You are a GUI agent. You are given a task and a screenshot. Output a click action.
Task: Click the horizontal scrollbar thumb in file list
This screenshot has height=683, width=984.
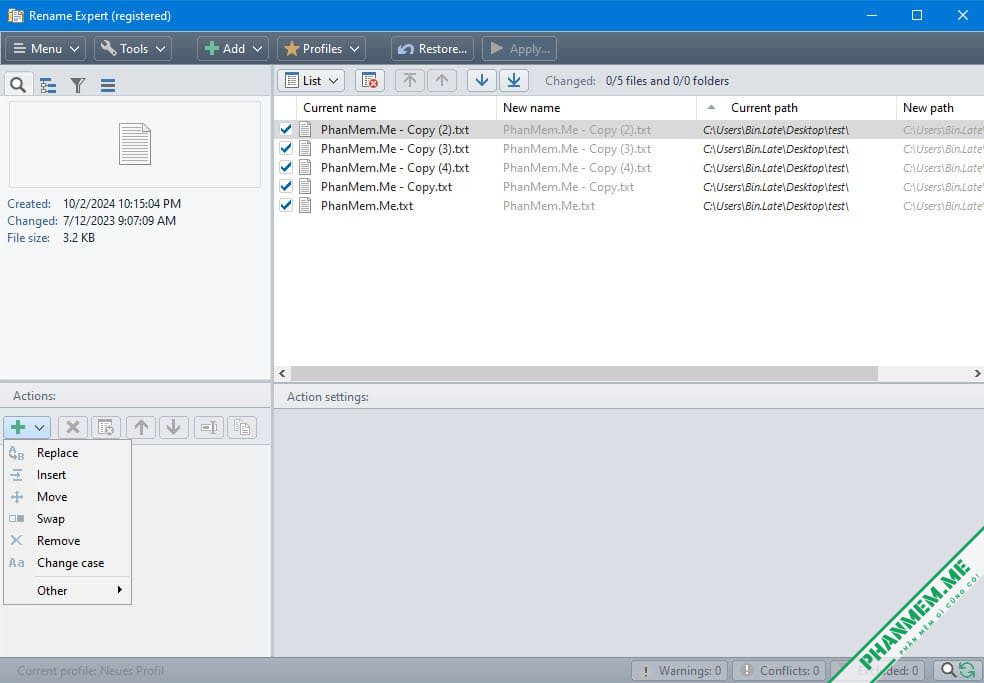(584, 373)
